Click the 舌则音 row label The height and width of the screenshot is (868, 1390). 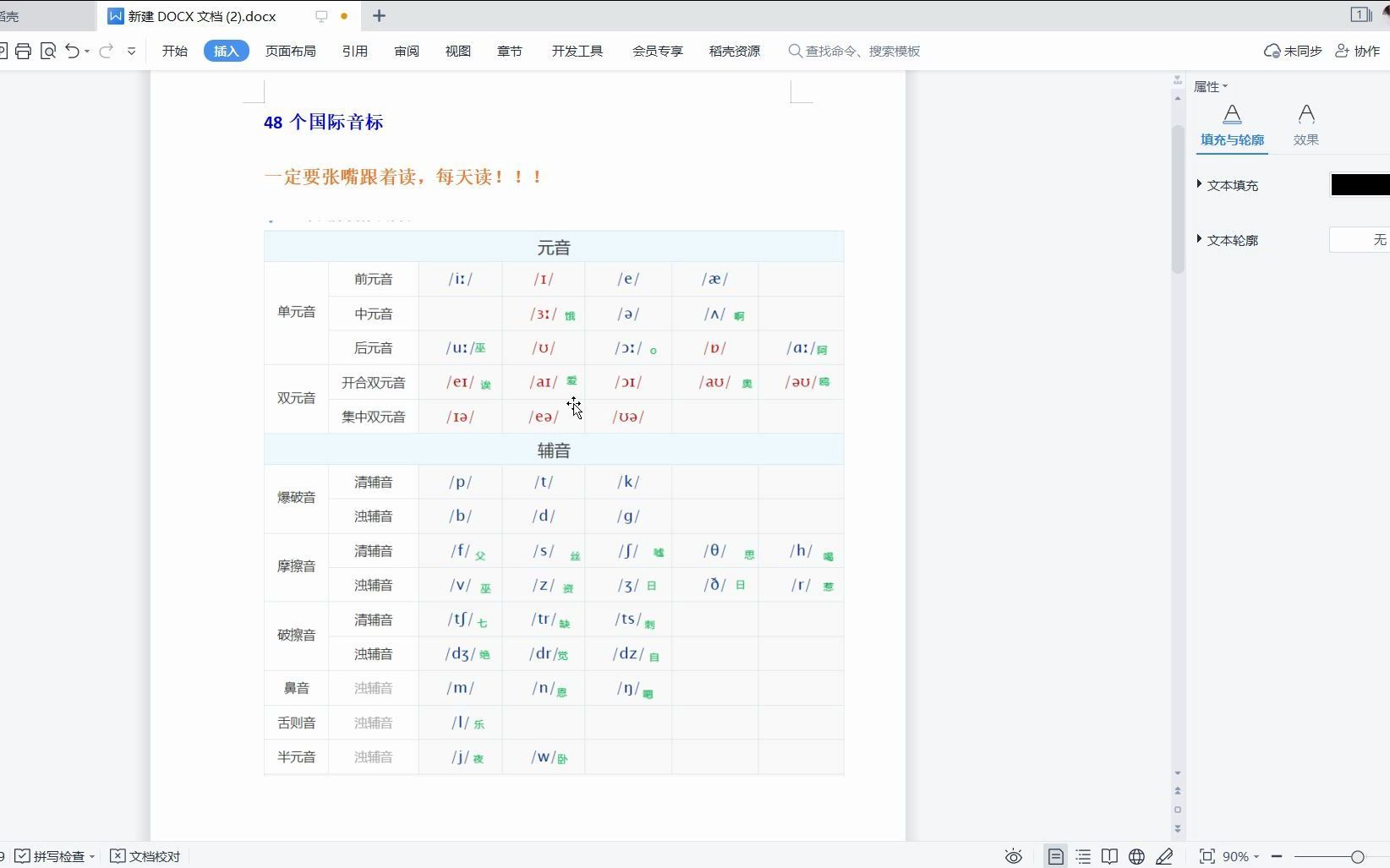point(296,723)
